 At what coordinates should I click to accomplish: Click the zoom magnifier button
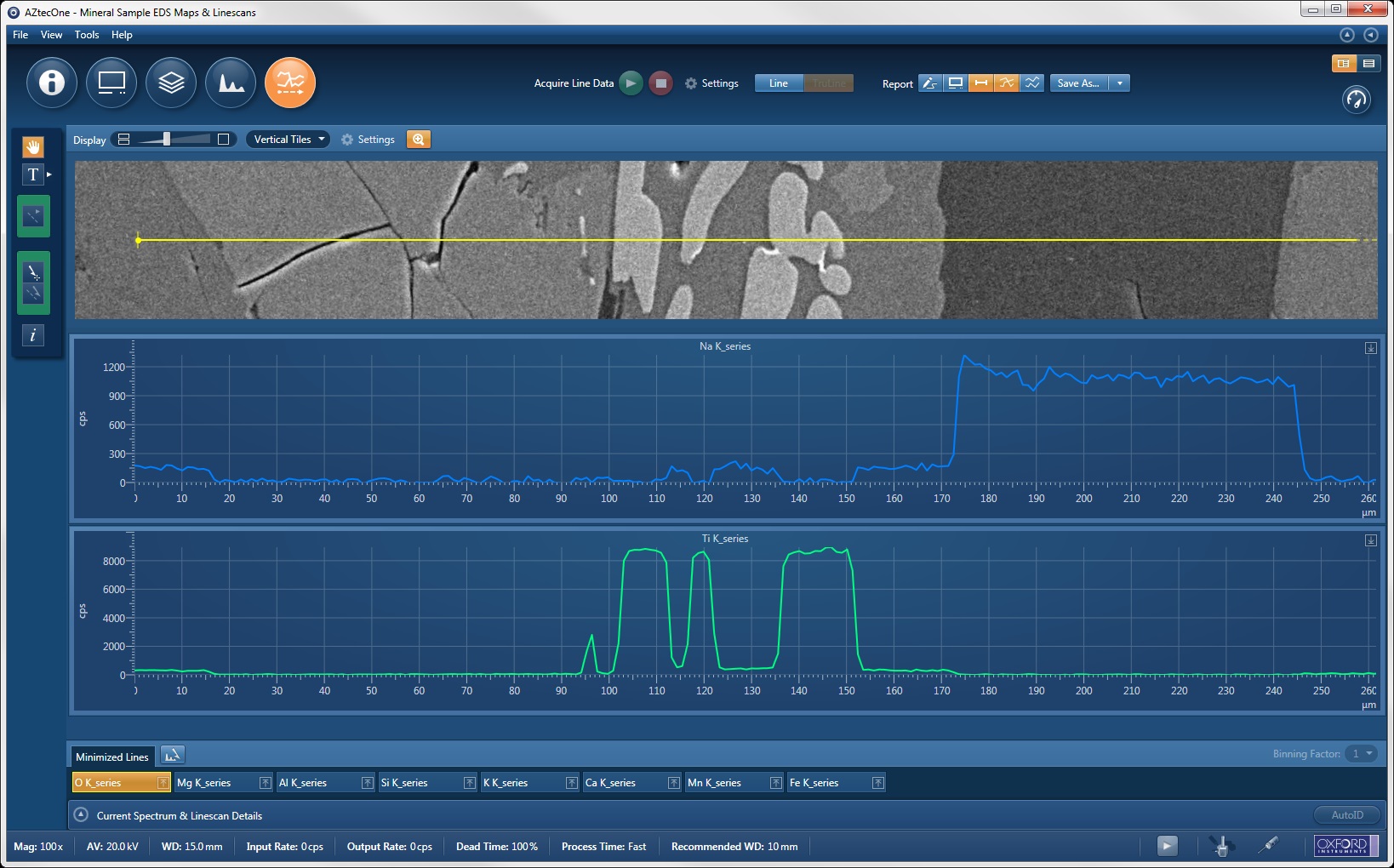419,140
